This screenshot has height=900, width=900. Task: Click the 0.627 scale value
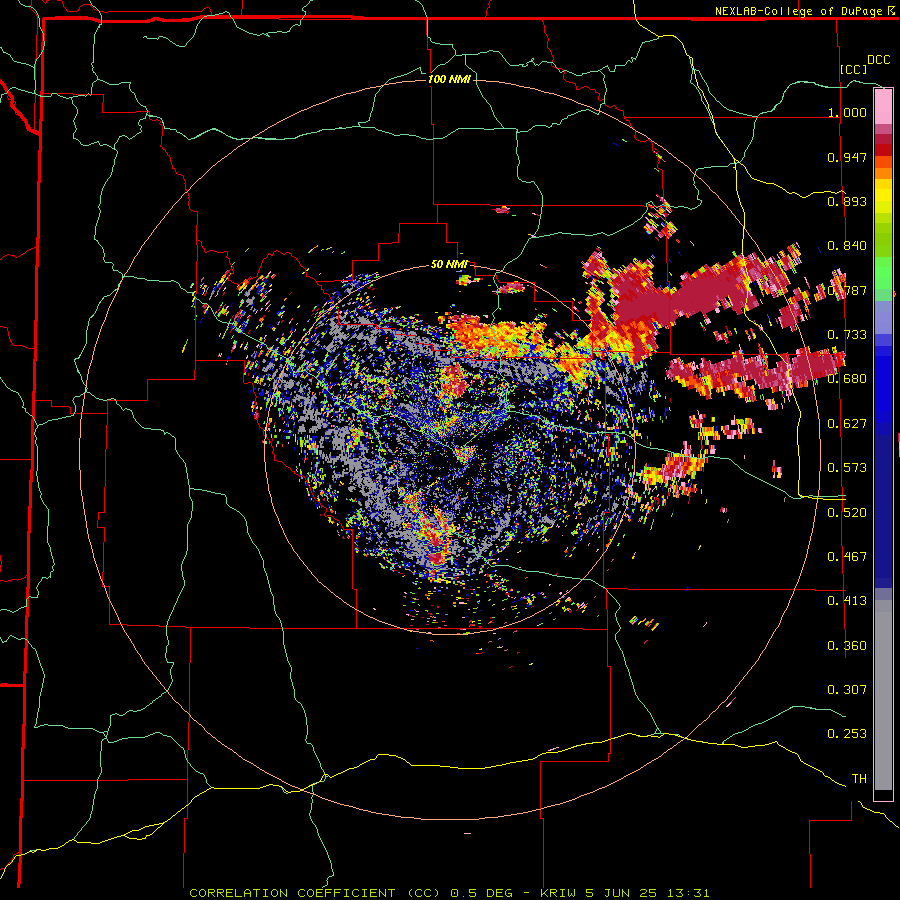(x=847, y=424)
